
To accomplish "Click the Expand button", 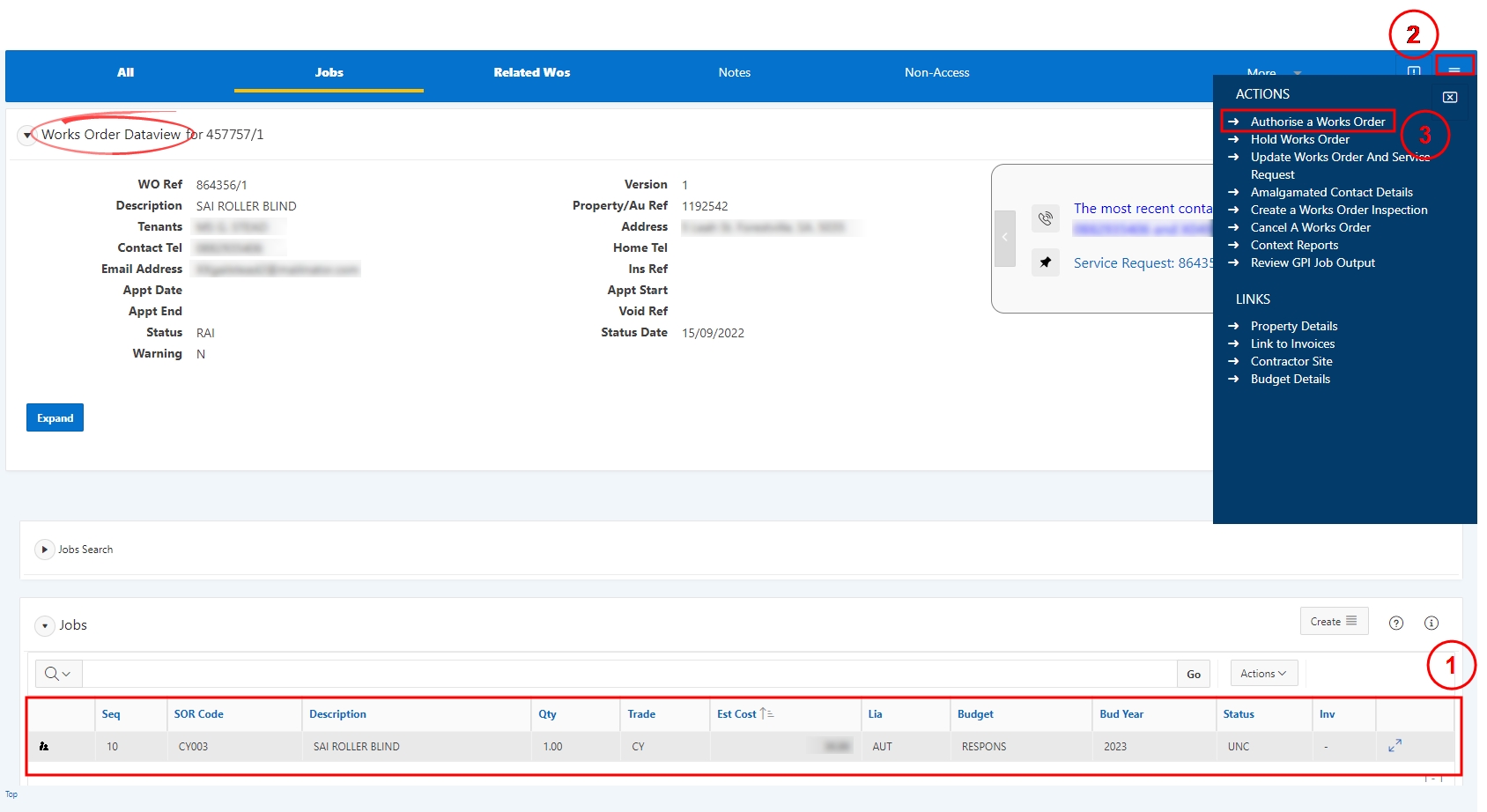I will pos(55,417).
